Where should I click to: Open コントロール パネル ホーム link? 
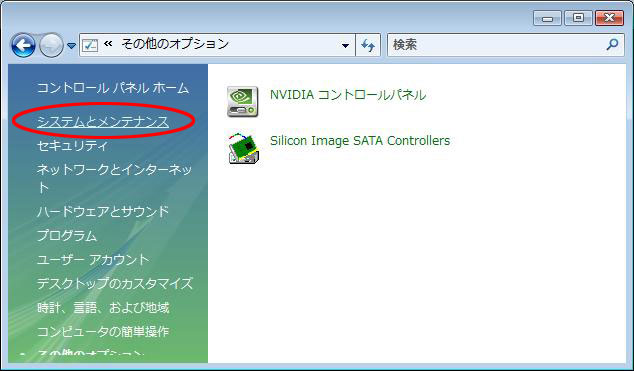coord(113,88)
